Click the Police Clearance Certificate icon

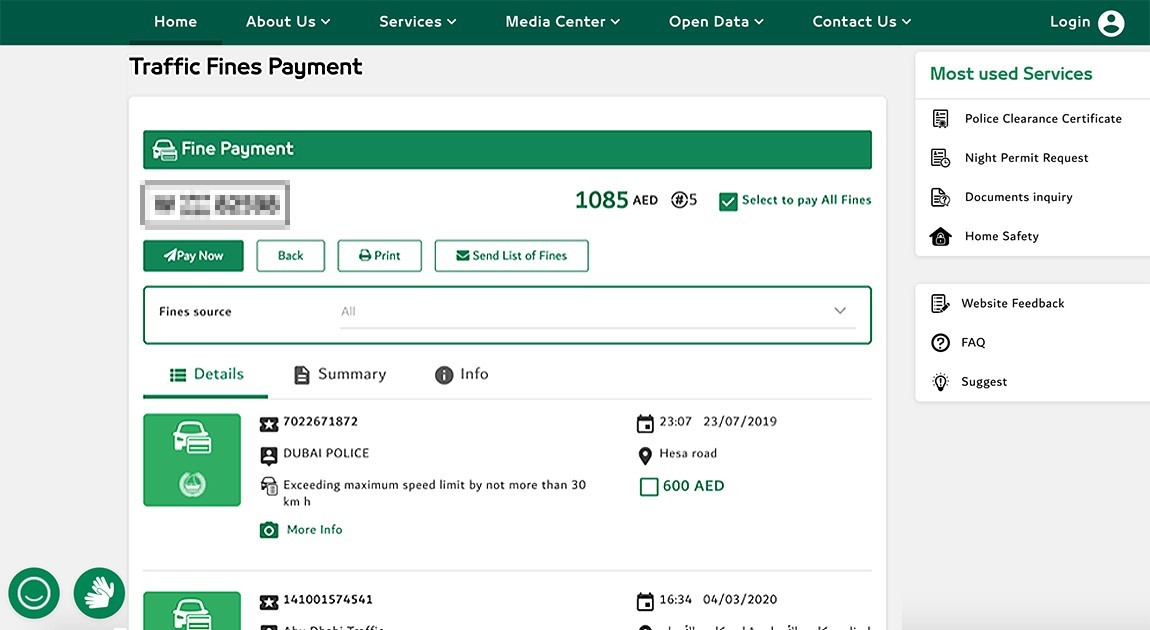click(940, 119)
